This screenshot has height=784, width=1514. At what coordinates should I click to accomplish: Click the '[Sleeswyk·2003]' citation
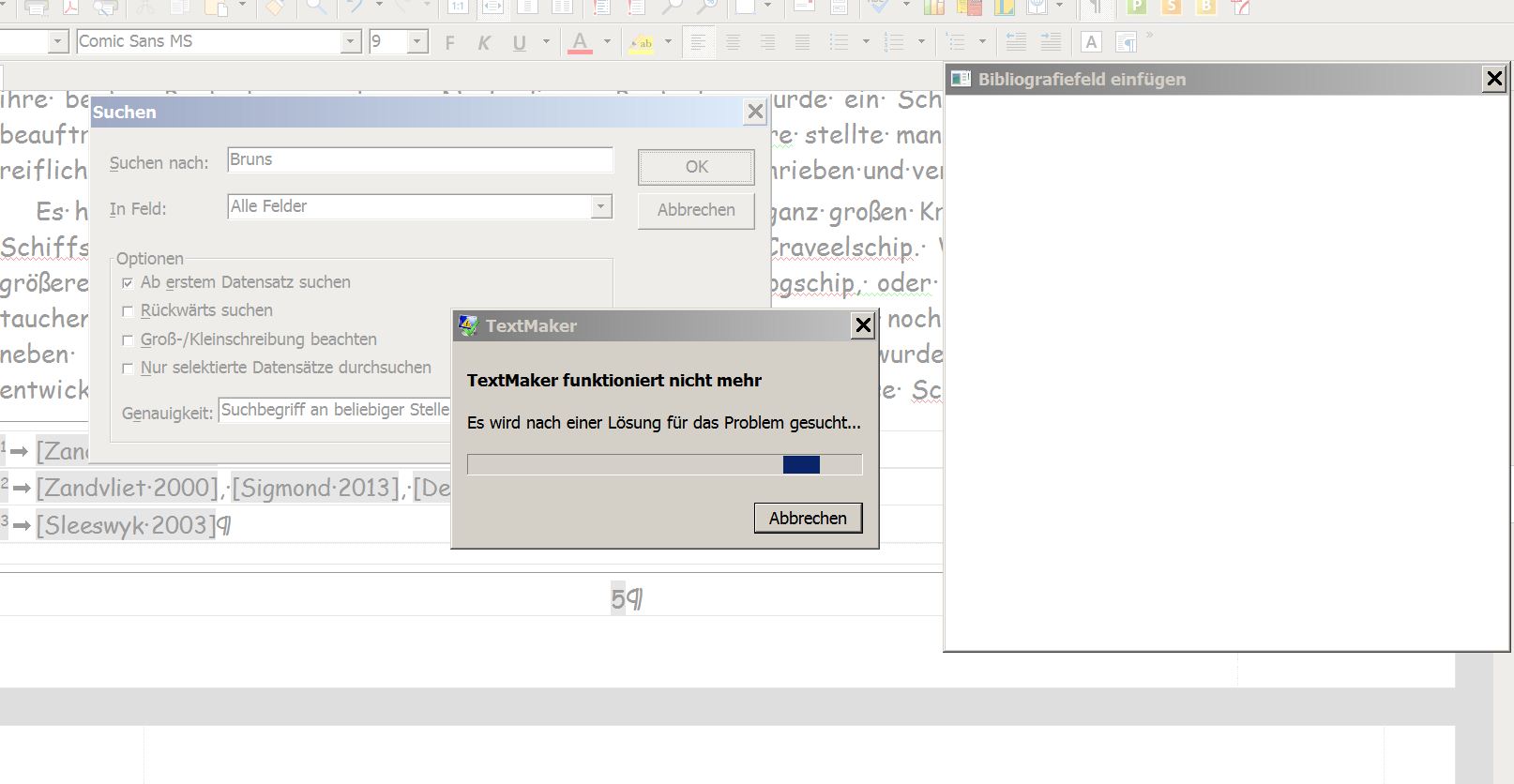[127, 525]
